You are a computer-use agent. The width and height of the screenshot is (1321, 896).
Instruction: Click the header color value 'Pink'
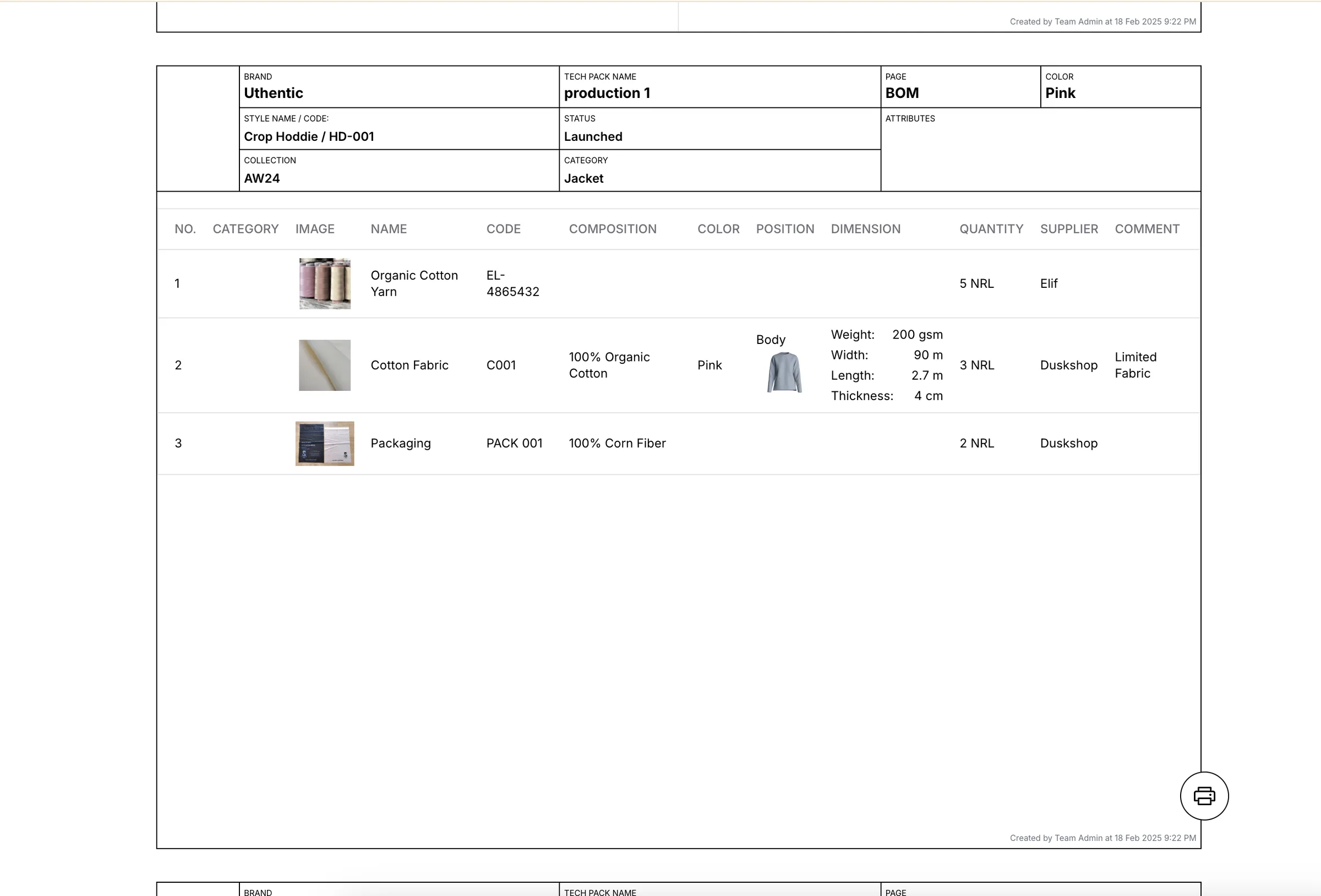tap(1060, 92)
